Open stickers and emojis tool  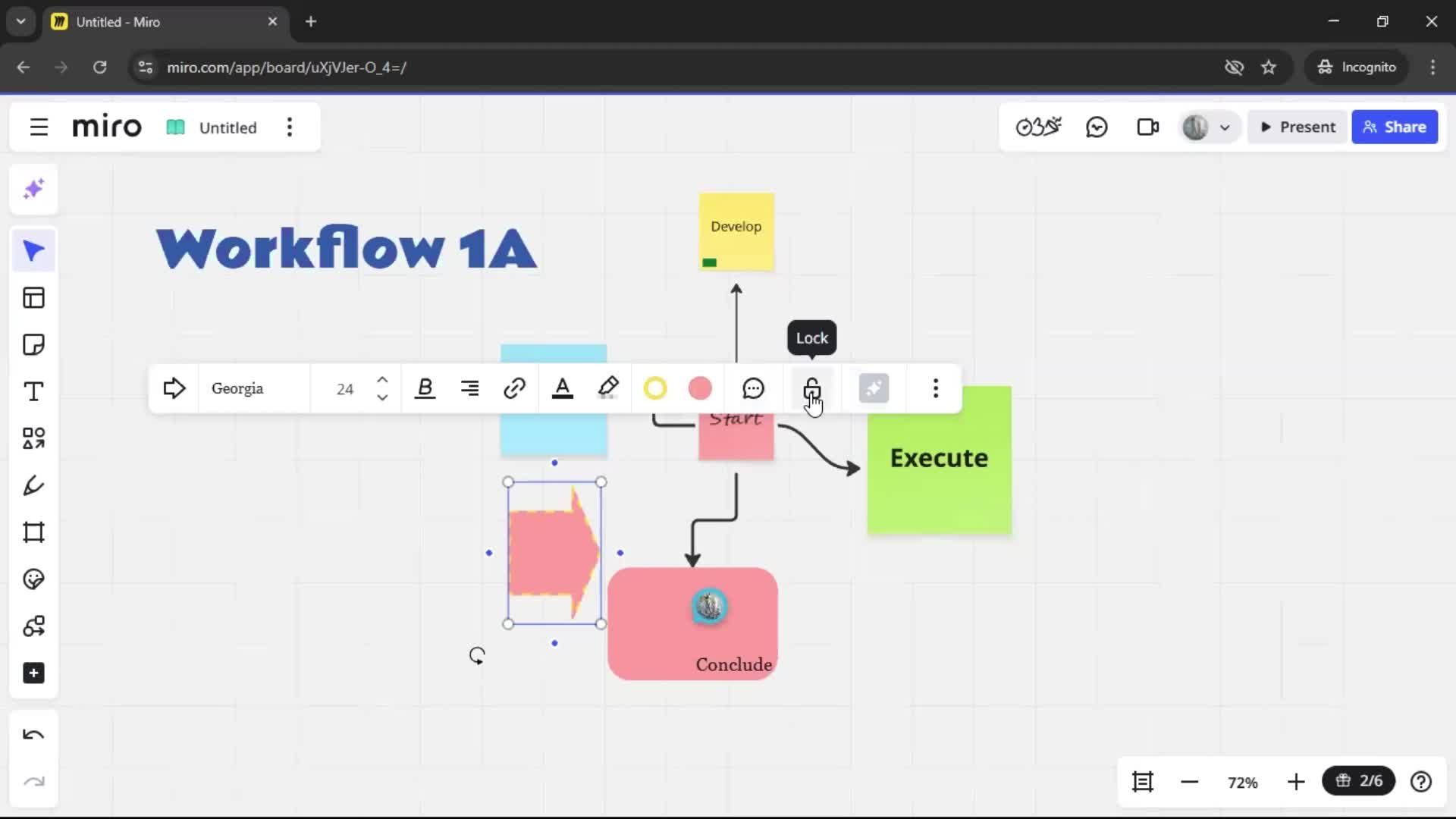pyautogui.click(x=33, y=579)
